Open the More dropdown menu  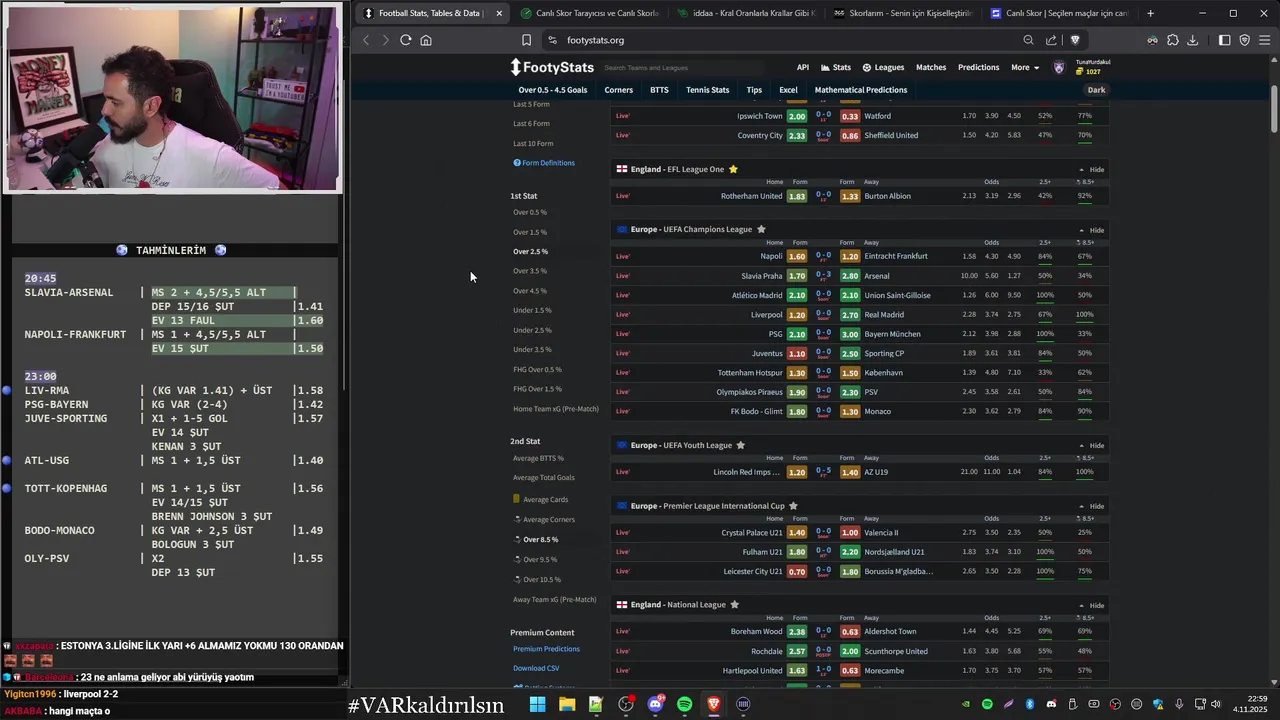pyautogui.click(x=1025, y=68)
